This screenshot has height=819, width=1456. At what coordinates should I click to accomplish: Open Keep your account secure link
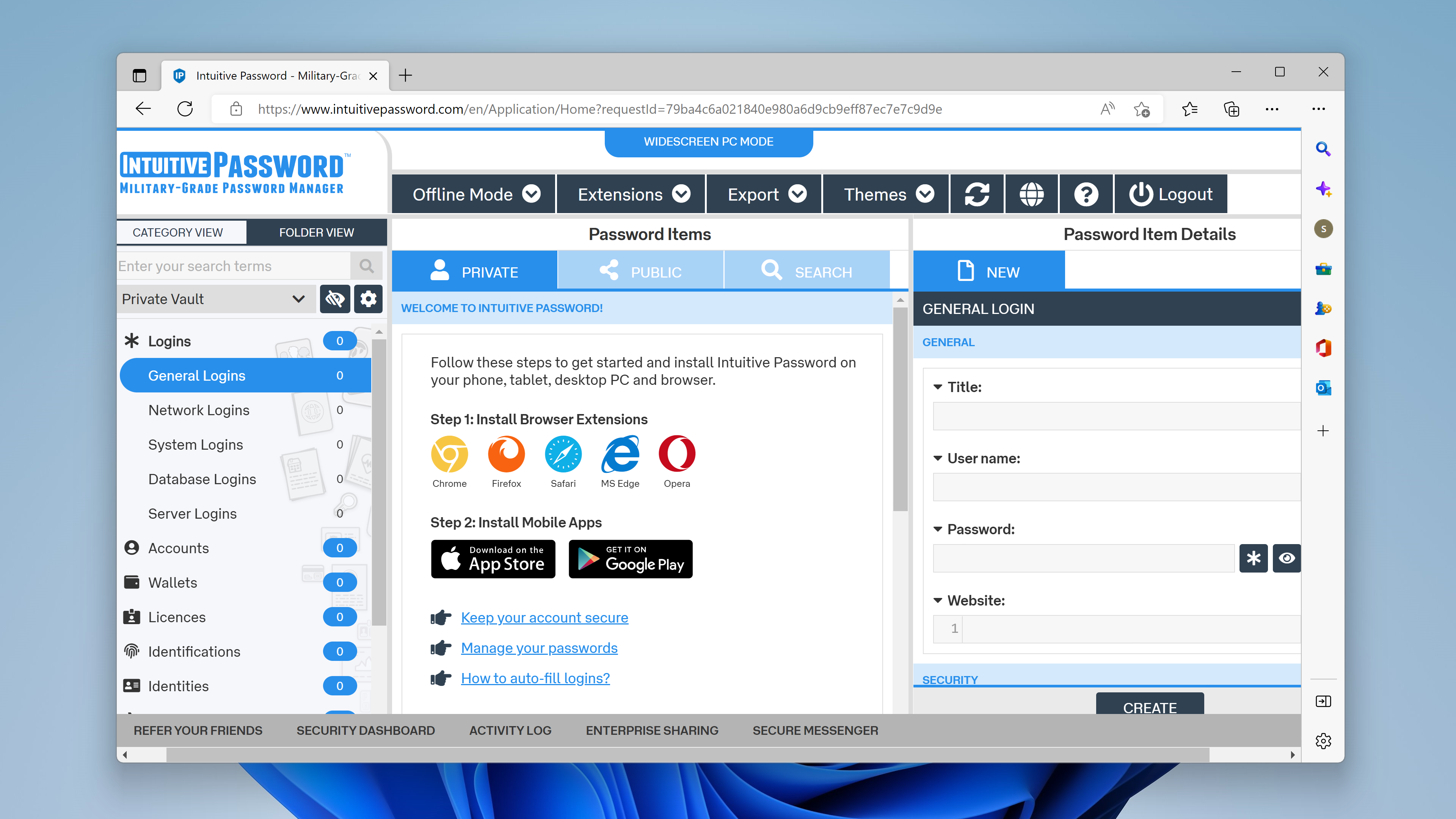pyautogui.click(x=544, y=617)
